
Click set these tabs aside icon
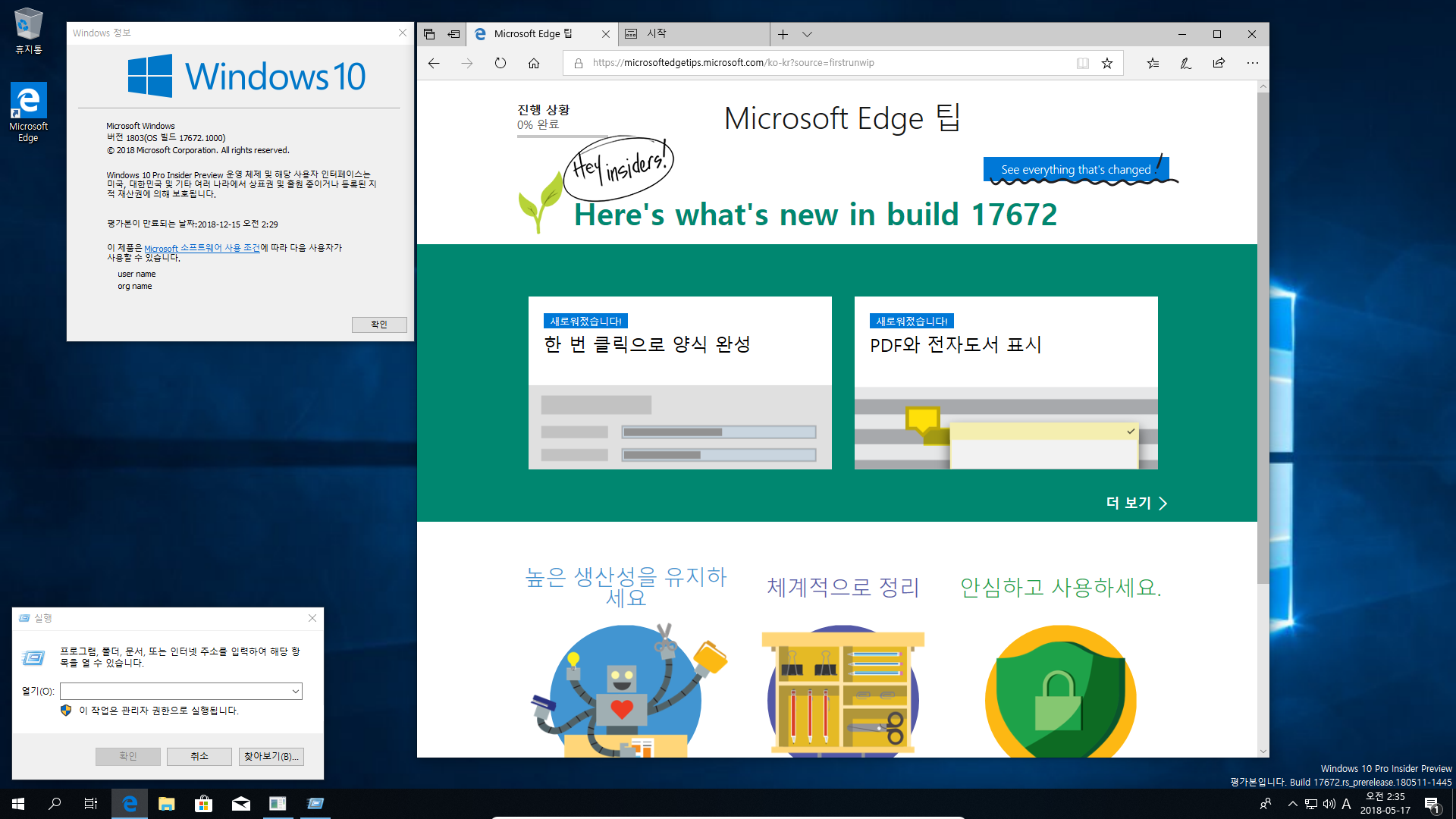(x=453, y=34)
